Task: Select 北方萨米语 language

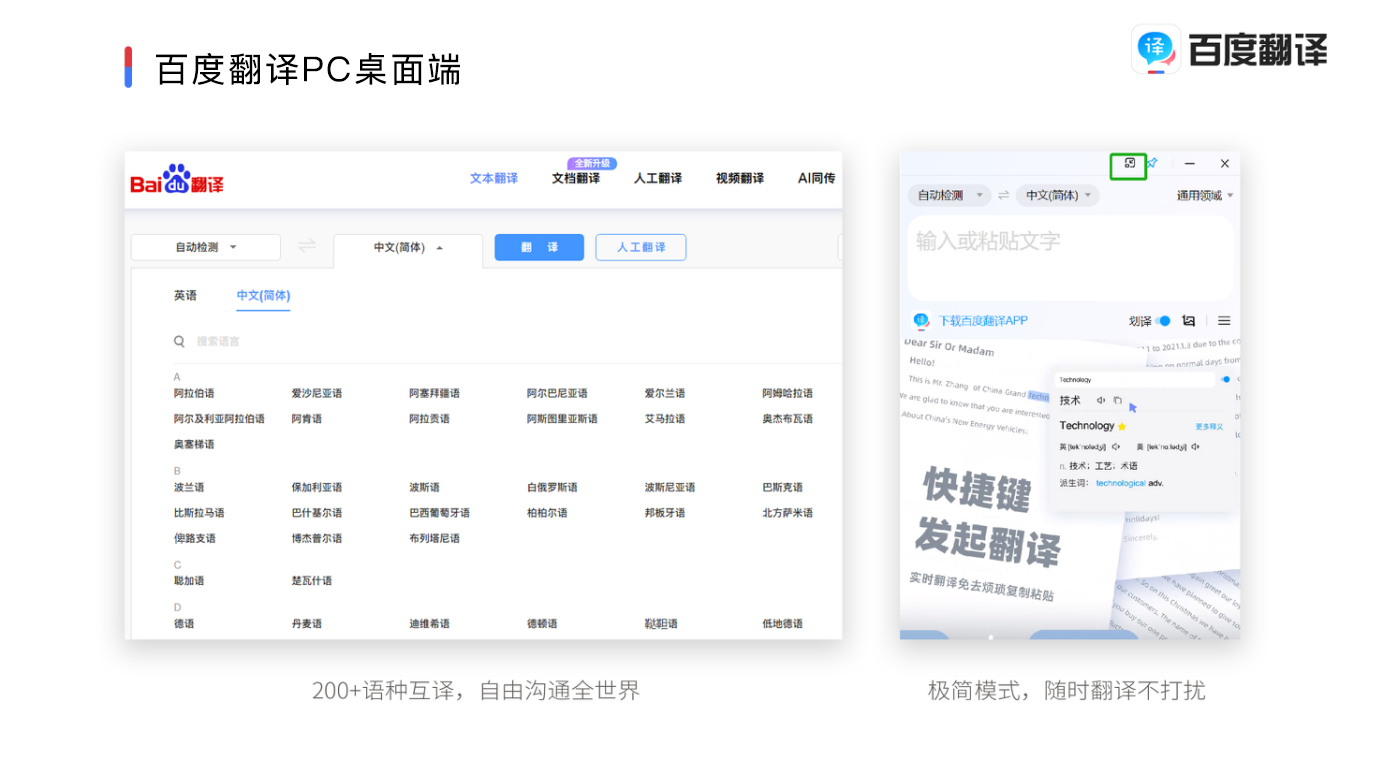Action: 788,513
